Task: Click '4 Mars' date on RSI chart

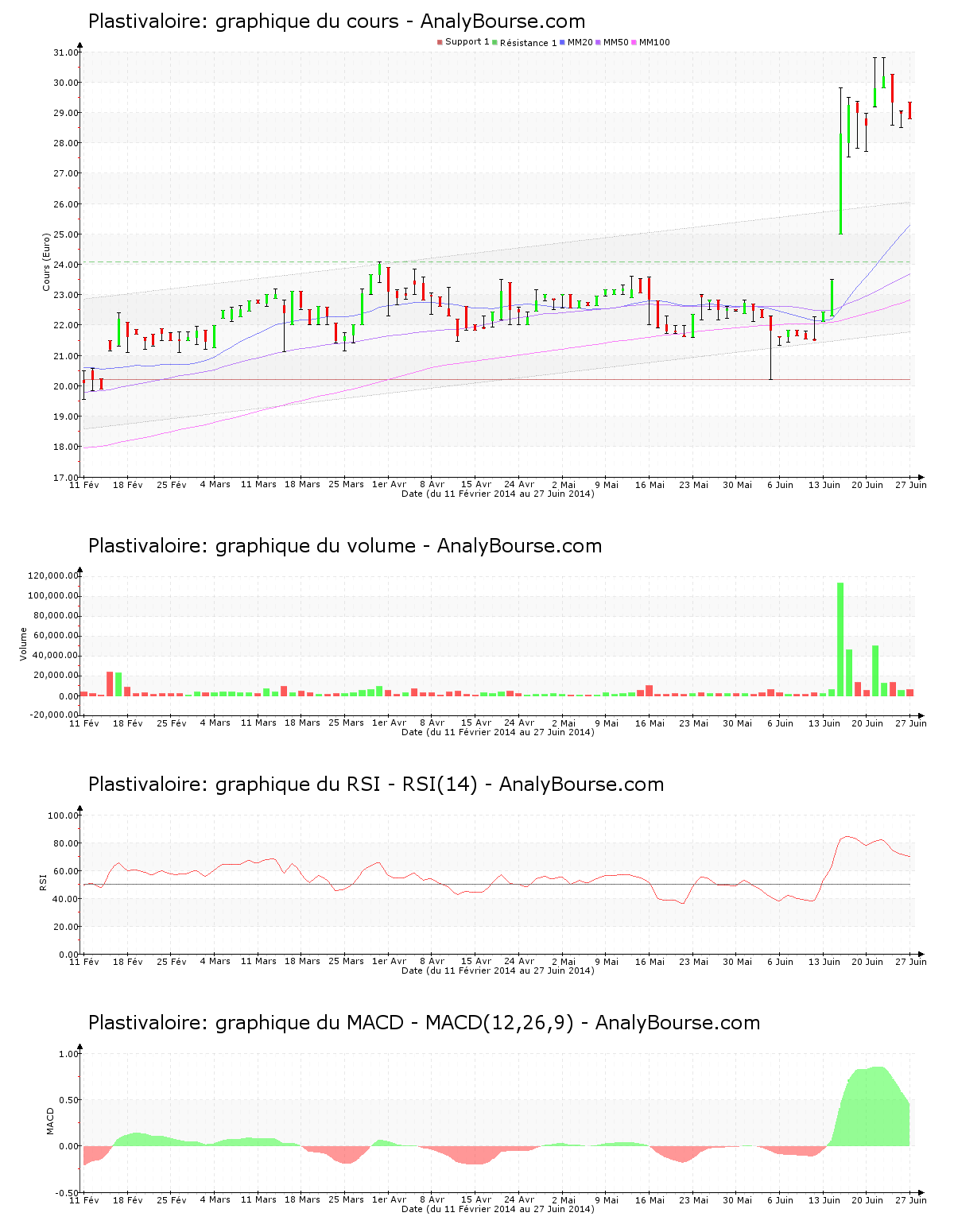Action: pyautogui.click(x=215, y=961)
